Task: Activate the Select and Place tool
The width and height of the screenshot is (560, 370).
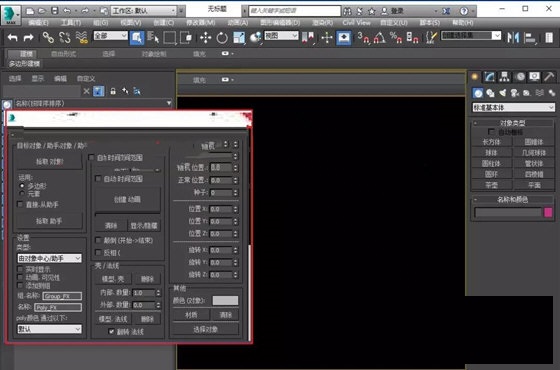Action: pos(255,37)
